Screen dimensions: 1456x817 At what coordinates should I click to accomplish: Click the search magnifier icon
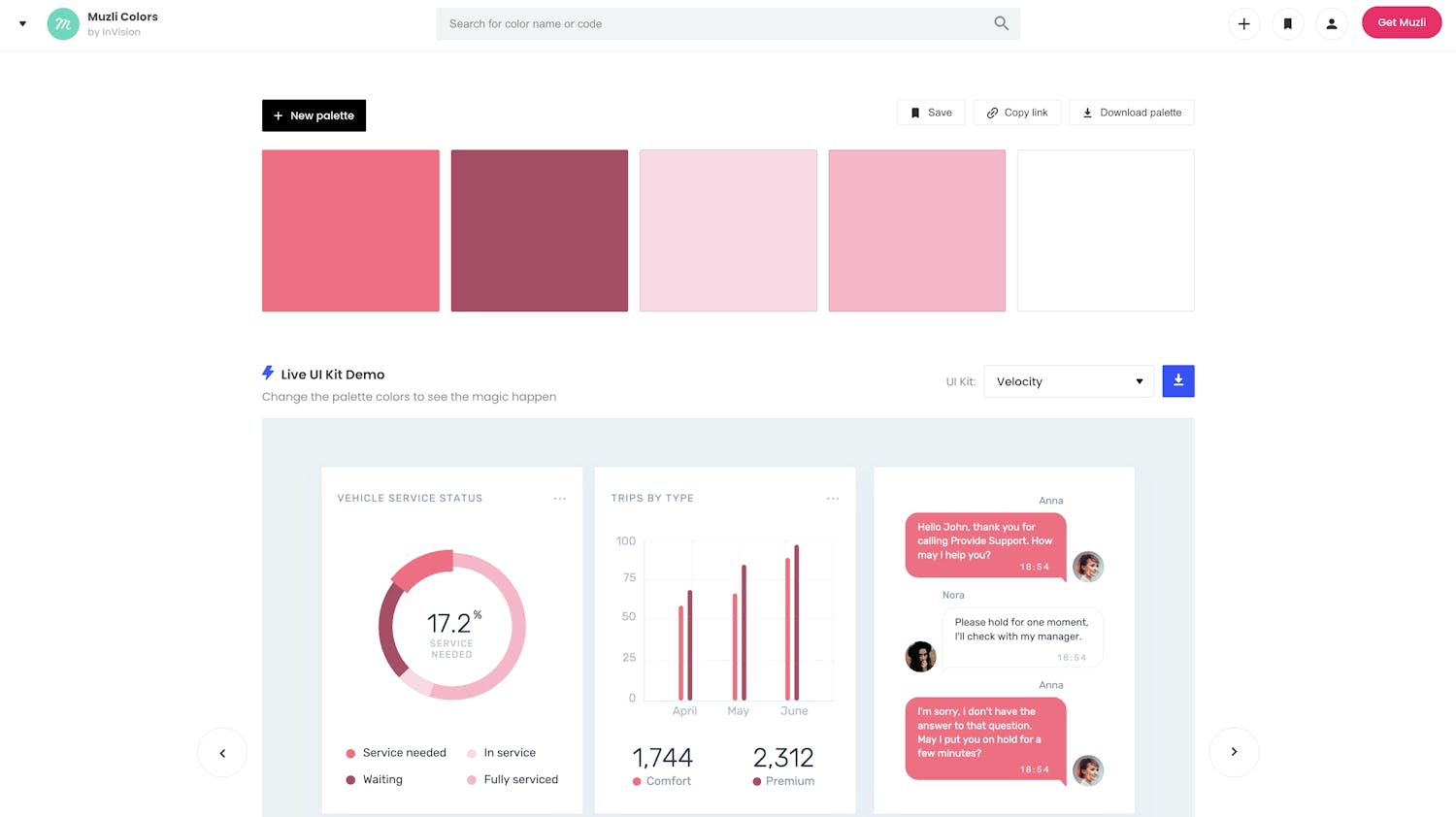tap(1001, 23)
